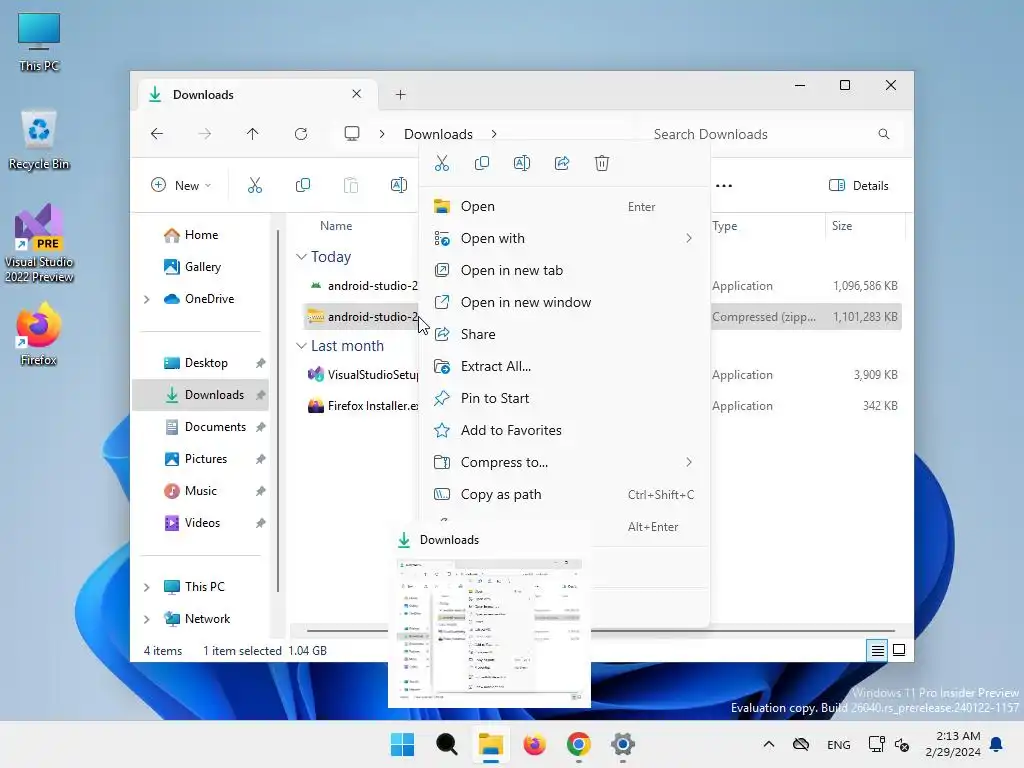Open Chrome from the taskbar
The width and height of the screenshot is (1024, 768).
(579, 744)
